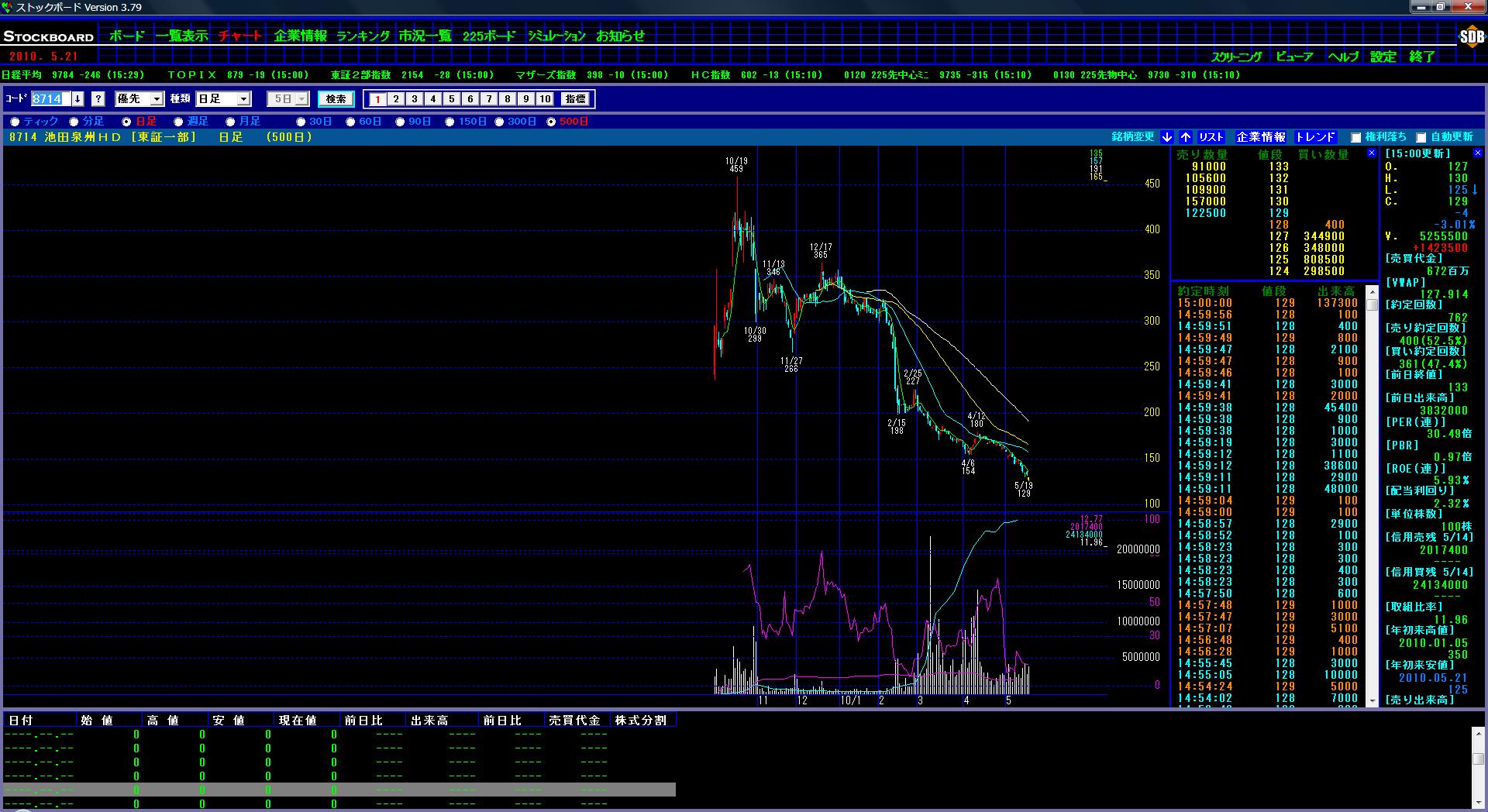Enable the 権利落ち checkbox
Image resolution: width=1488 pixels, height=812 pixels.
(1355, 138)
